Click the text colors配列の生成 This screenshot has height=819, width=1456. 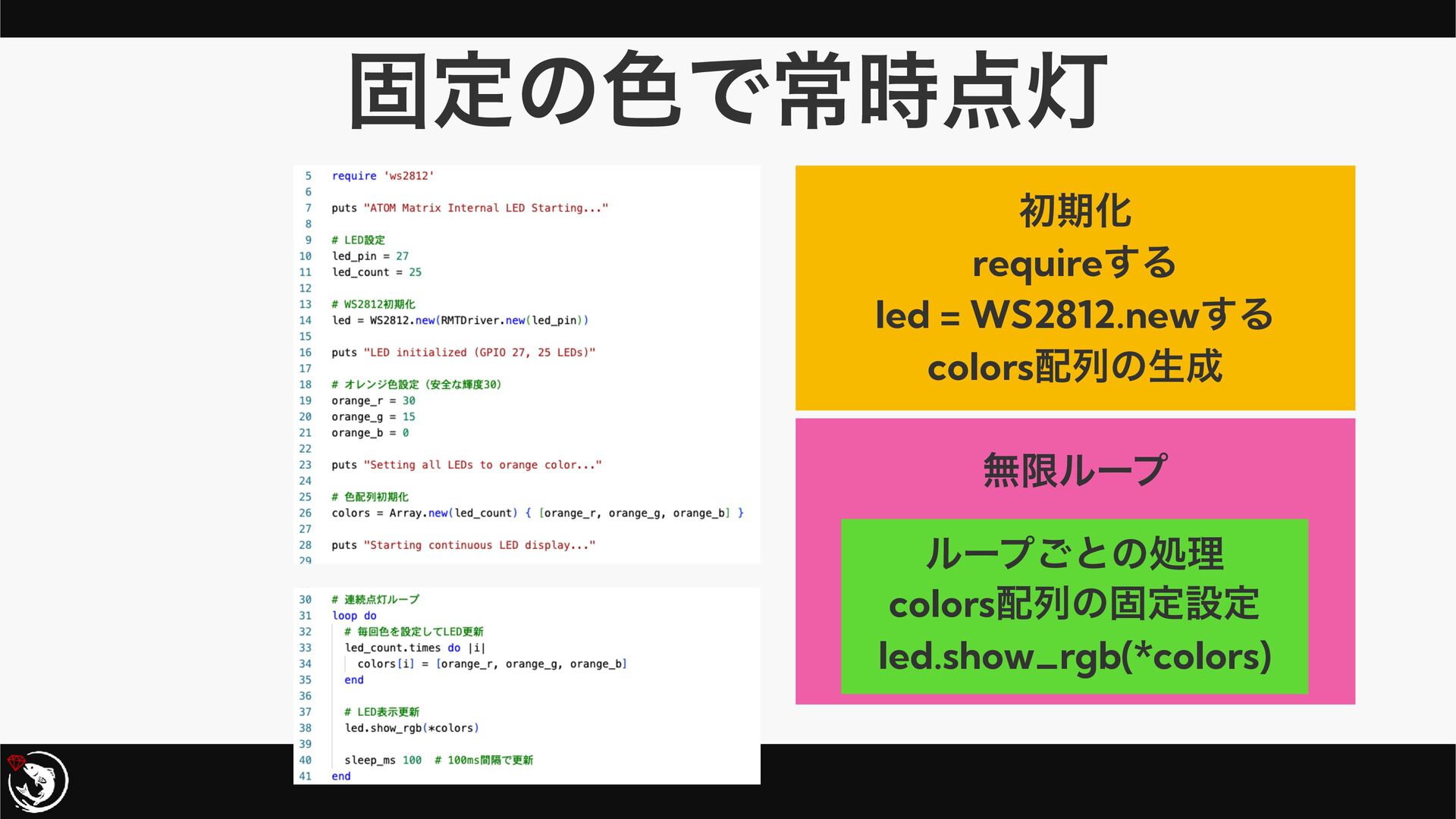pos(1075,366)
